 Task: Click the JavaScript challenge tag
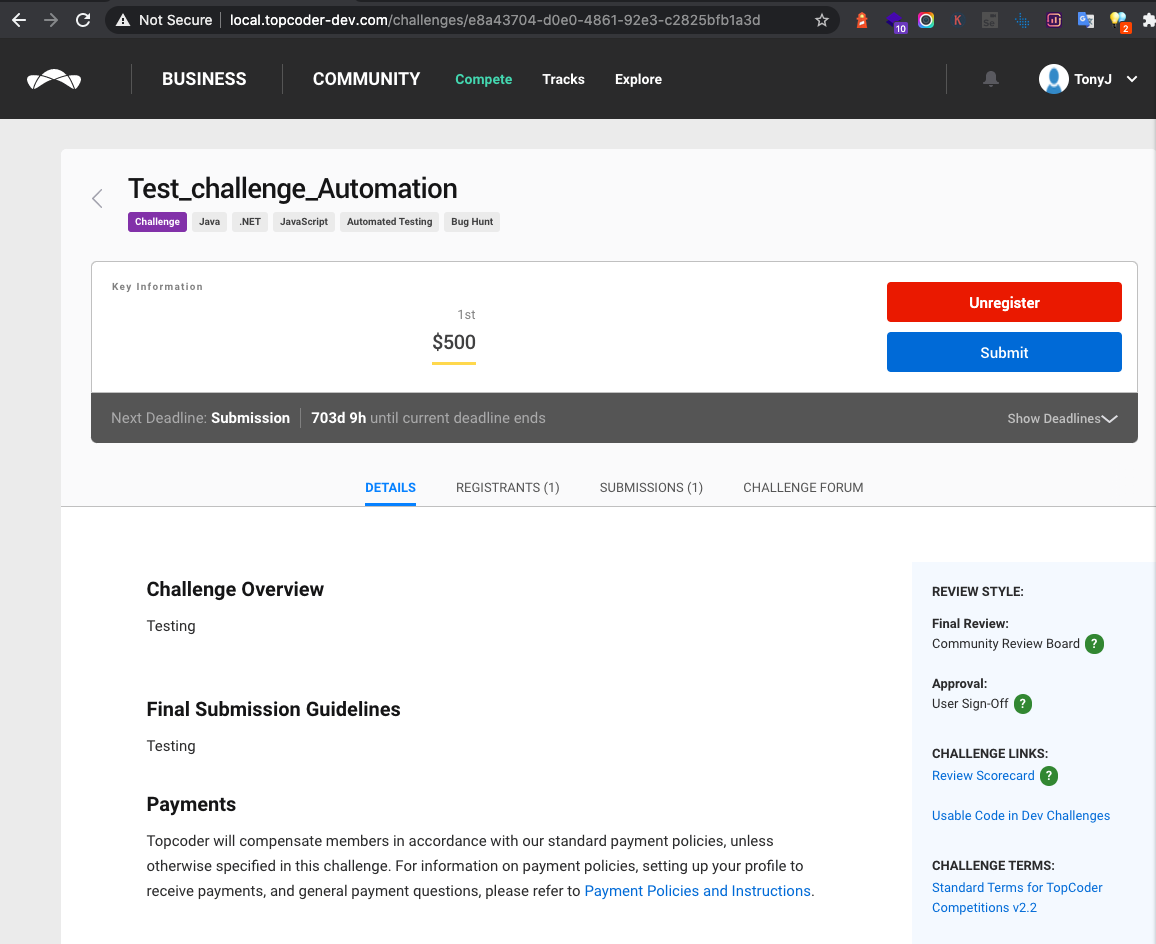(303, 221)
